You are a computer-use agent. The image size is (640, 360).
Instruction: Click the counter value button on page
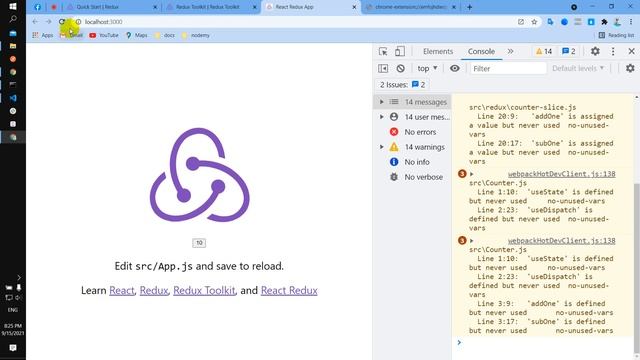(199, 243)
